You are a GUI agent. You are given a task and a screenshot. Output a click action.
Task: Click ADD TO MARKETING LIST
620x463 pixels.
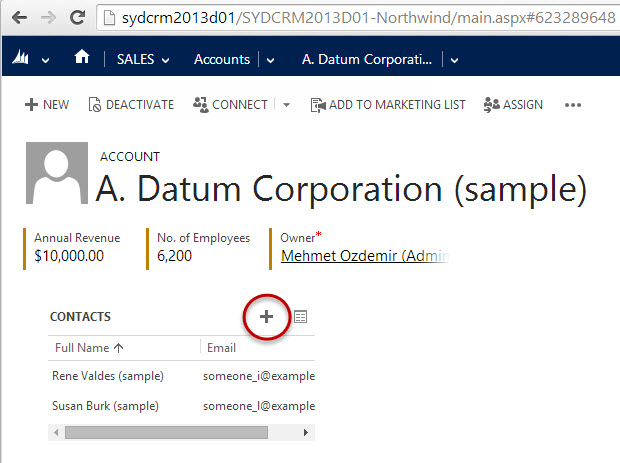point(388,105)
